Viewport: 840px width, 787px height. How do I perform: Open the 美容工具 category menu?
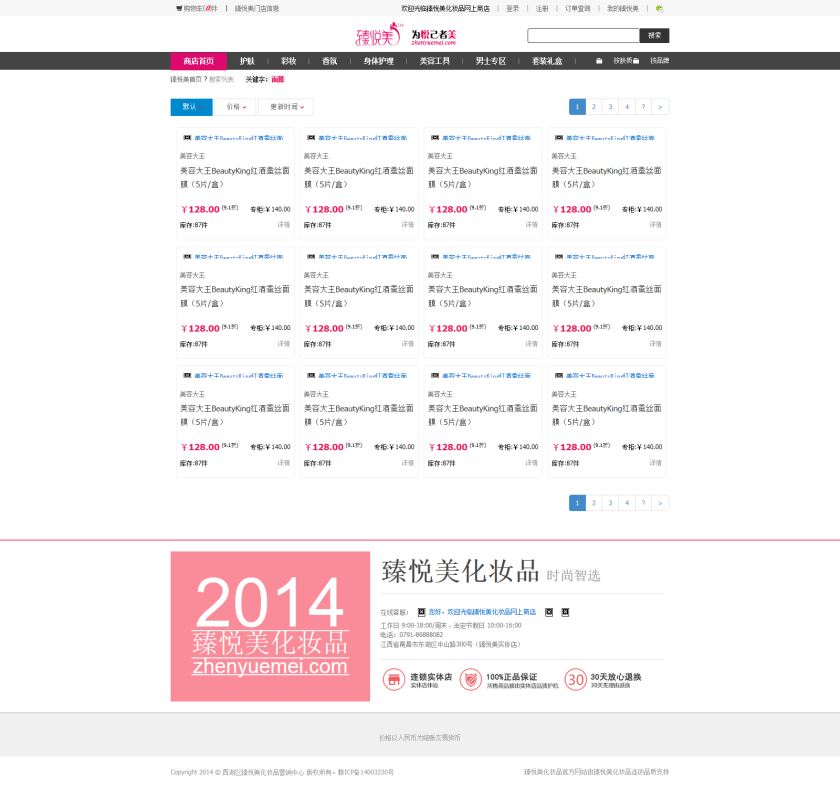click(x=434, y=61)
